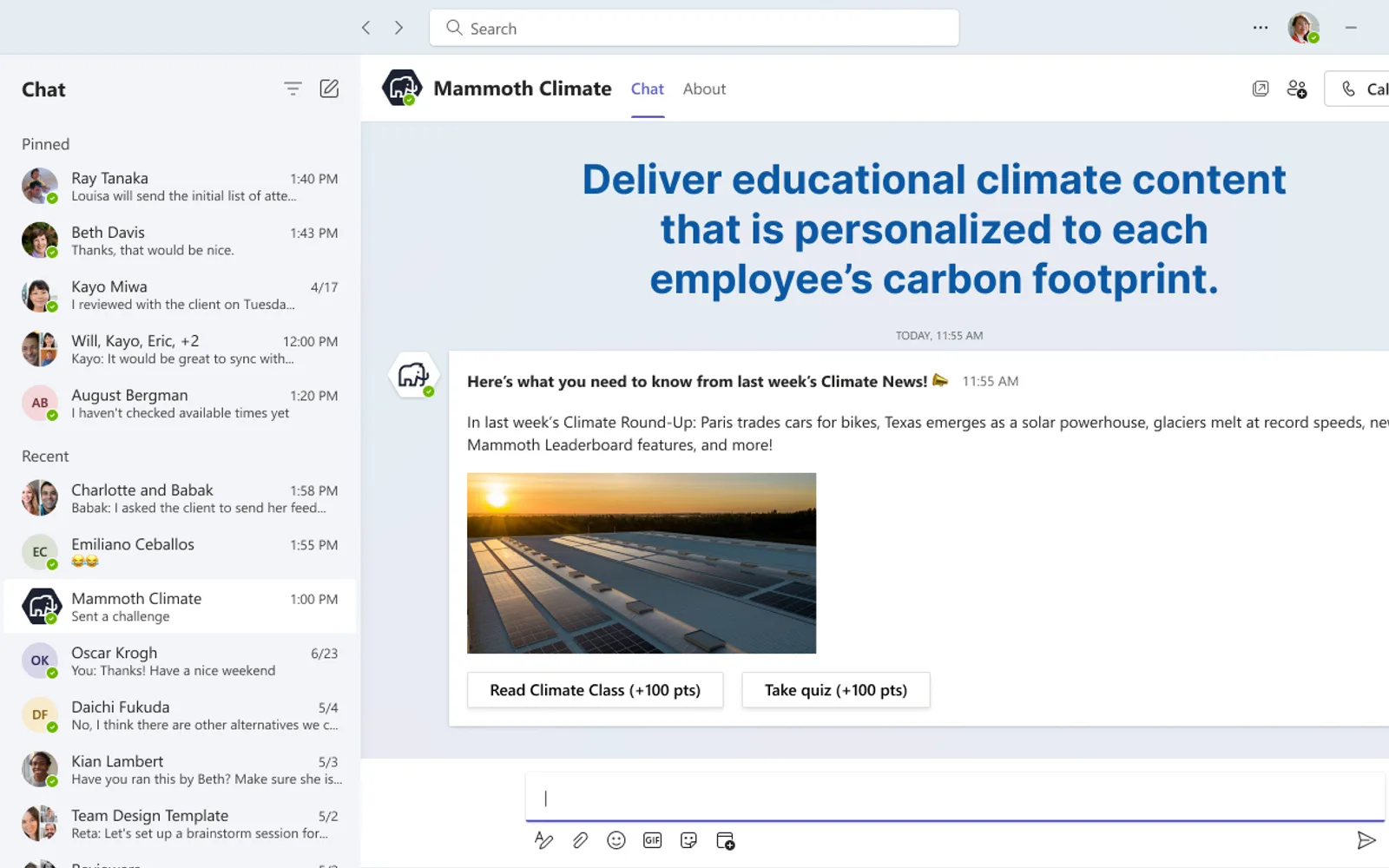Open Team Design Template chat
The image size is (1389, 868).
point(181,824)
